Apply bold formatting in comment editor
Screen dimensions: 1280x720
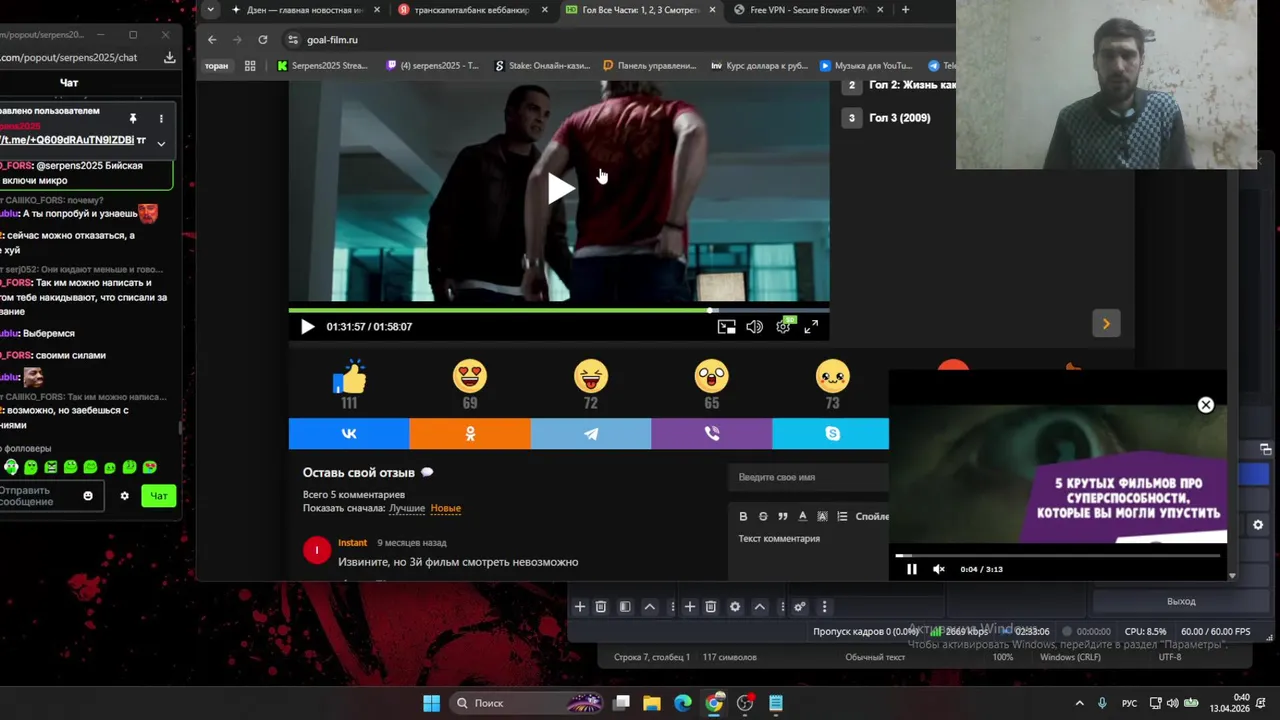click(743, 516)
